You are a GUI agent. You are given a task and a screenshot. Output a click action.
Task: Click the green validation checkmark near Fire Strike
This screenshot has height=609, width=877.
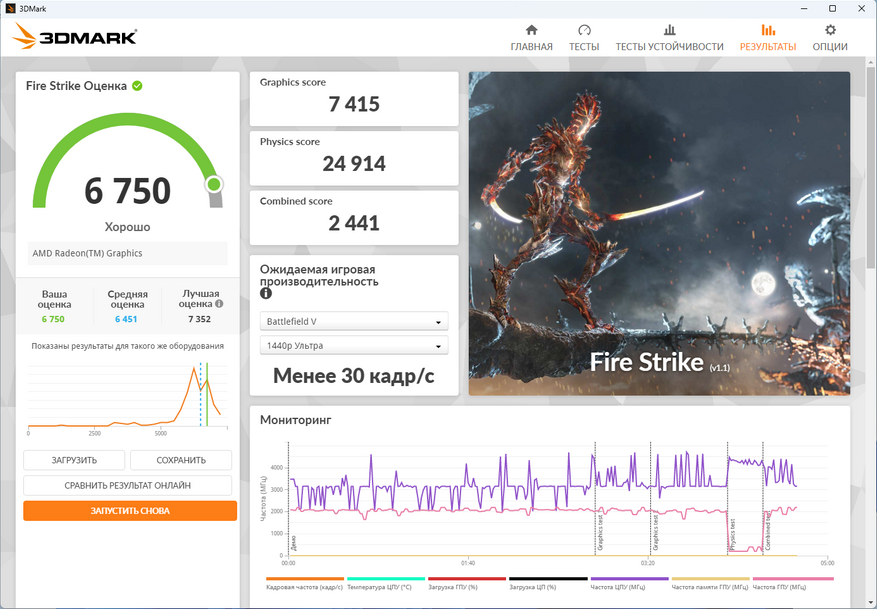(x=137, y=86)
